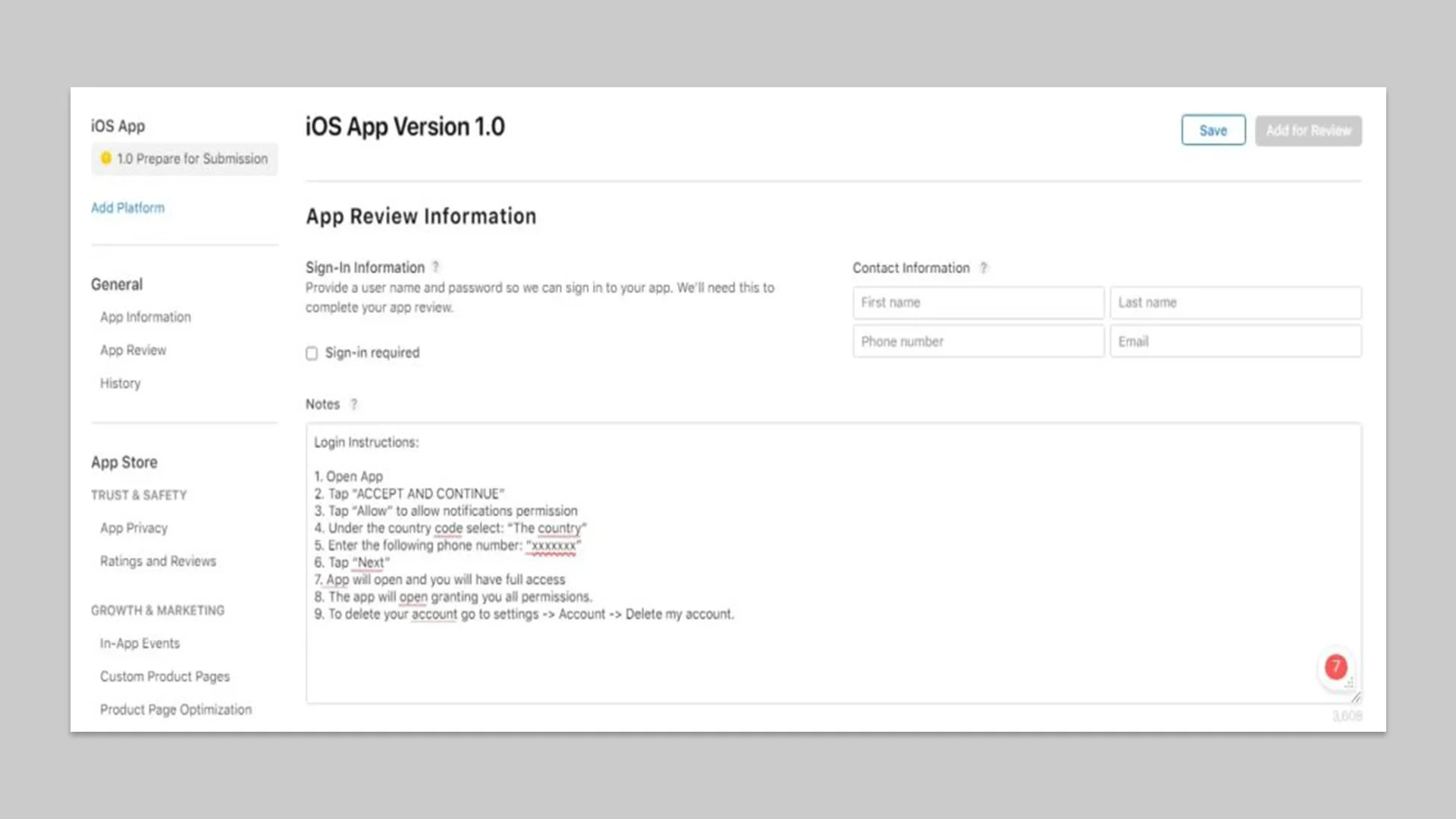Focus the Email field

tap(1235, 341)
